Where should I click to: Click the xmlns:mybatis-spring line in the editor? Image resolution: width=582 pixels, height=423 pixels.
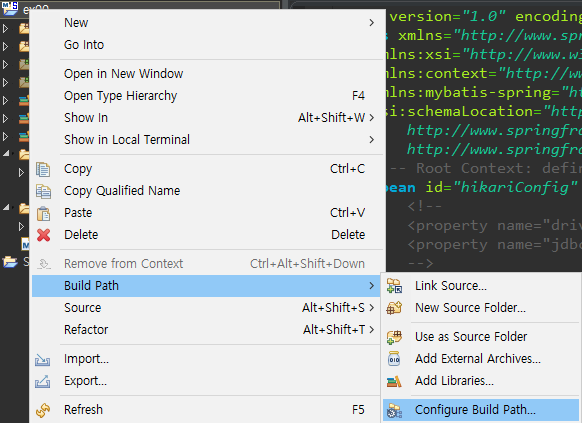pos(484,92)
